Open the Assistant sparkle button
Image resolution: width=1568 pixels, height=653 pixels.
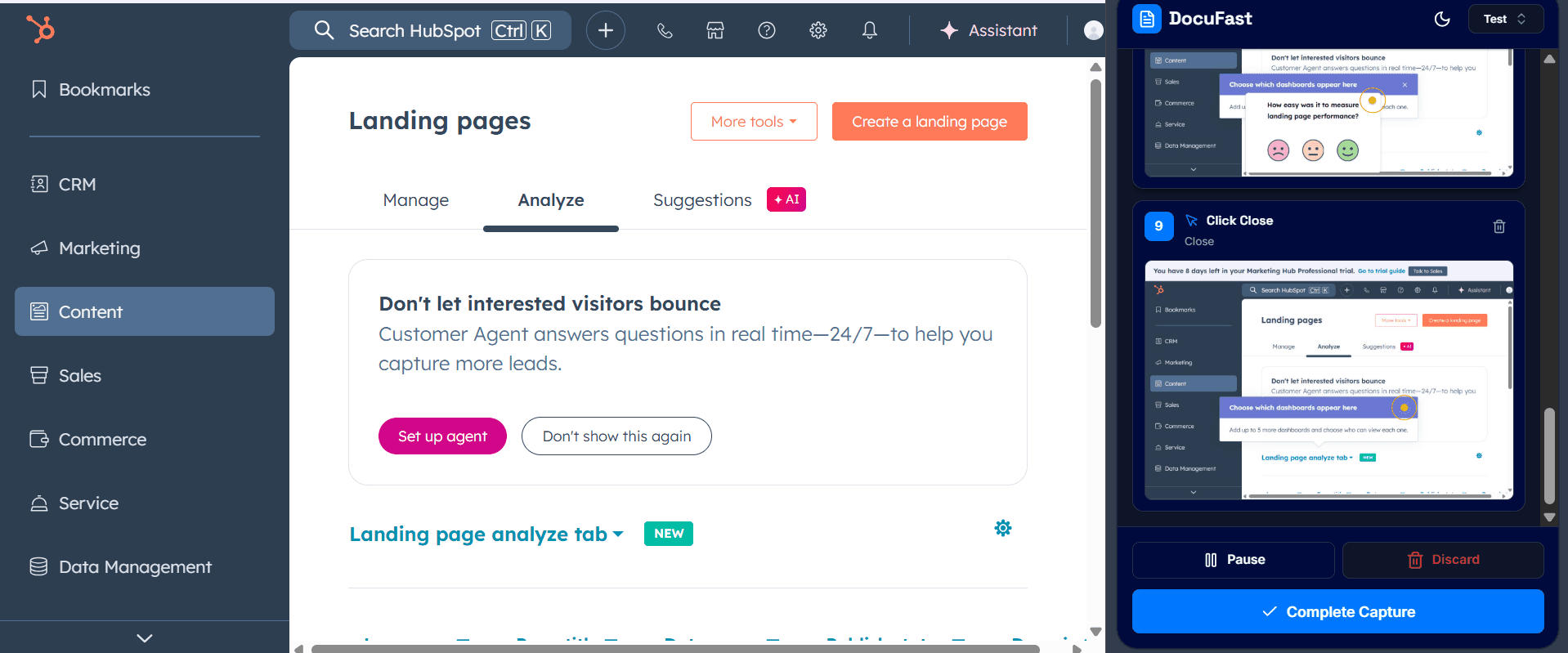click(988, 30)
